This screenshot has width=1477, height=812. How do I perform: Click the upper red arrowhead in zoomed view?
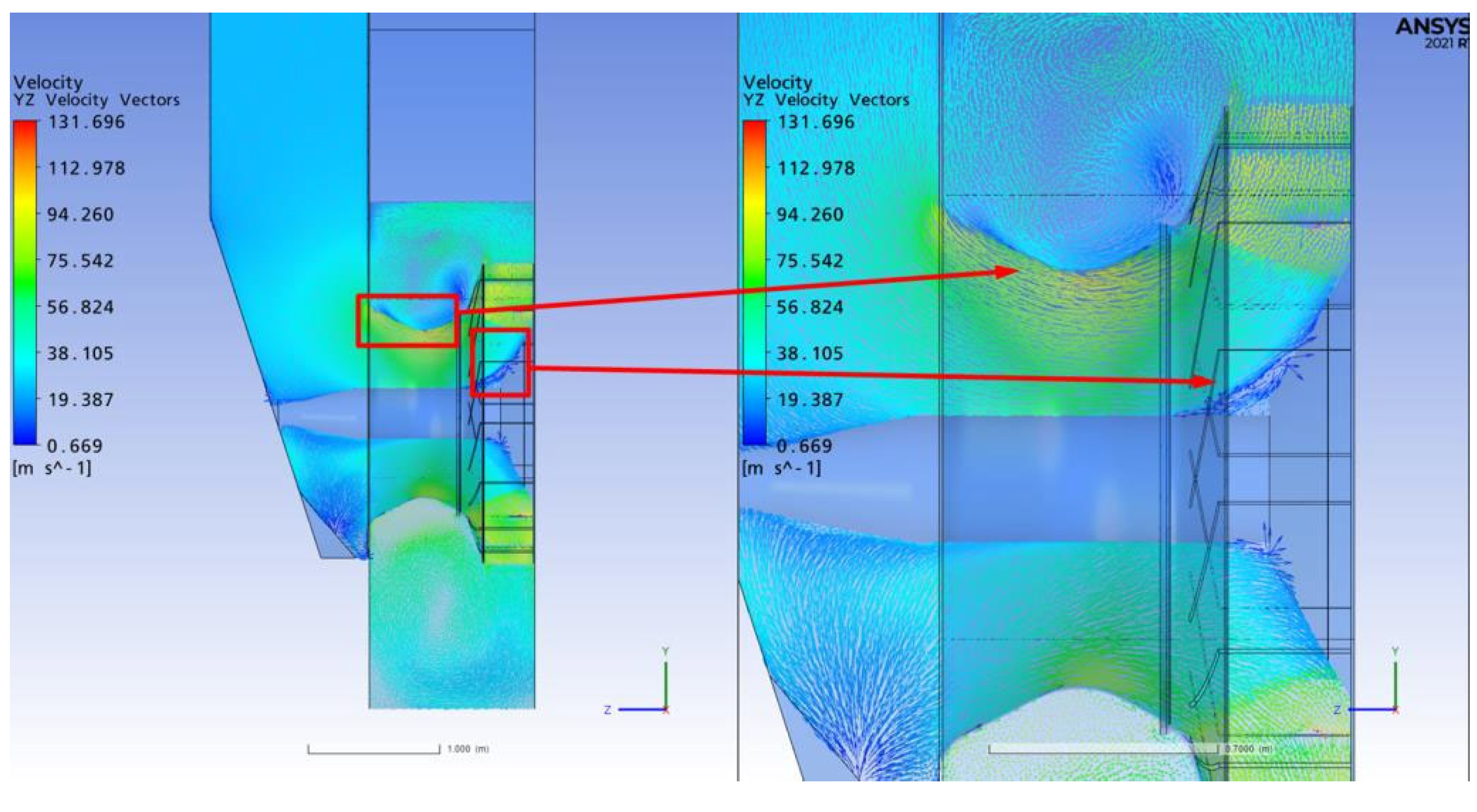coord(1006,271)
